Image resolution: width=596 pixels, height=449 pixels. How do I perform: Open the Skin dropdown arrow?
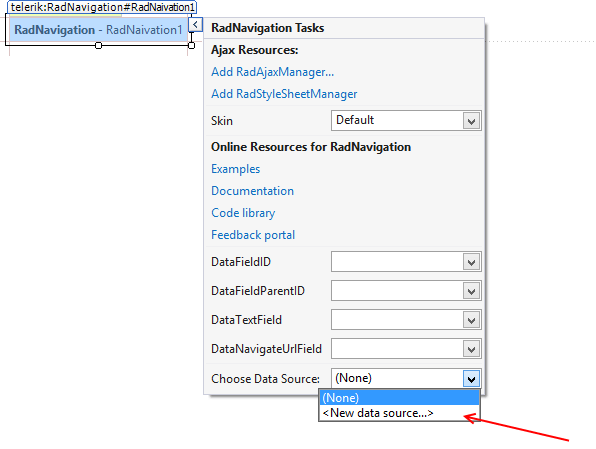tap(471, 121)
